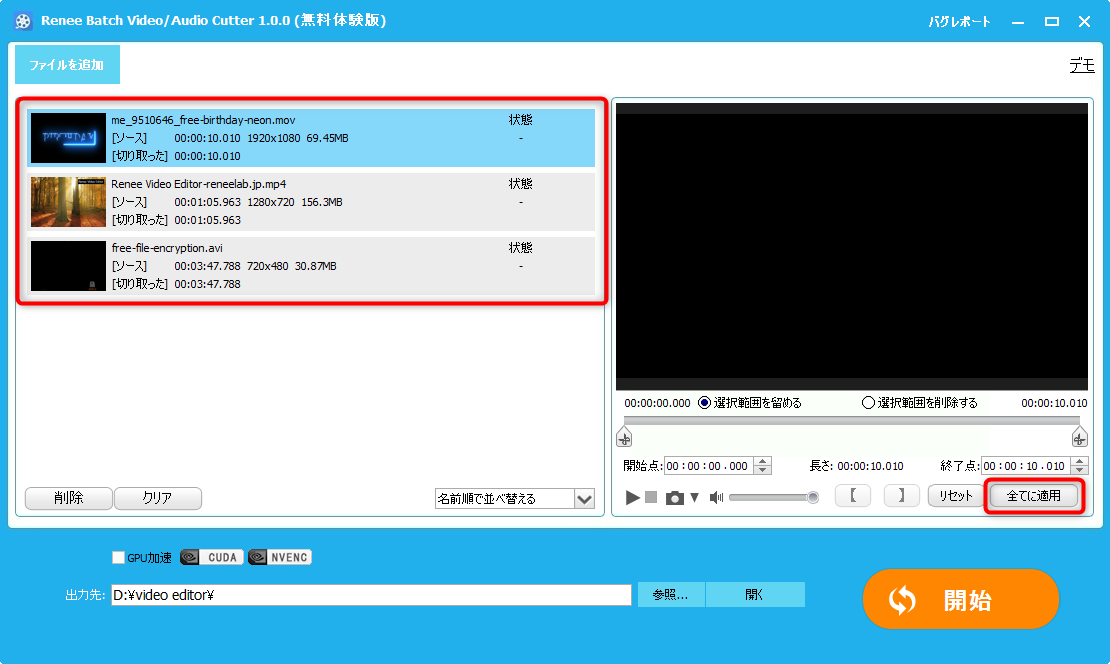Click the 開く open folder button

[755, 595]
